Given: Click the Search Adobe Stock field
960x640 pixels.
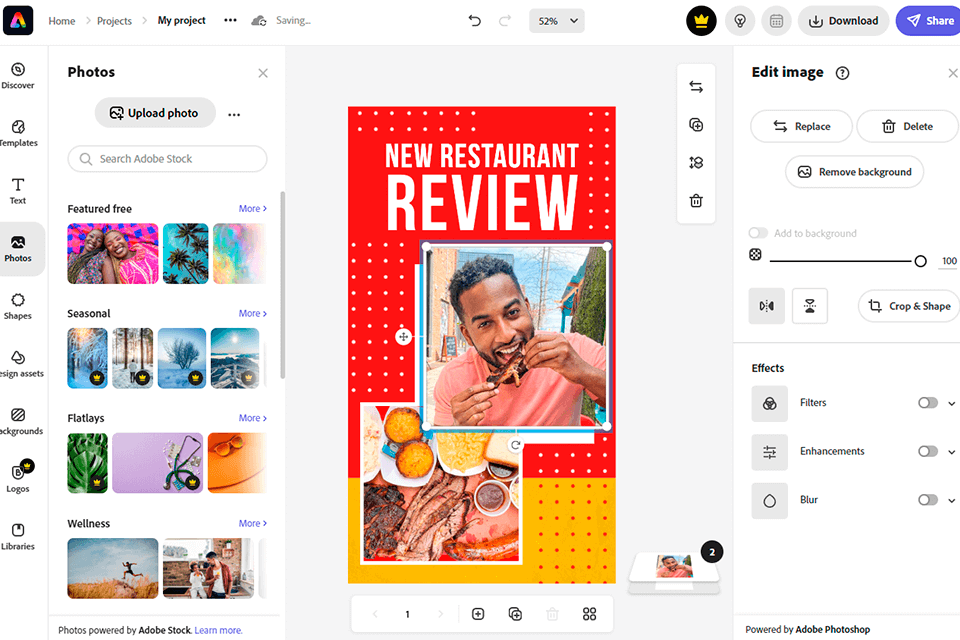Looking at the screenshot, I should coord(167,159).
